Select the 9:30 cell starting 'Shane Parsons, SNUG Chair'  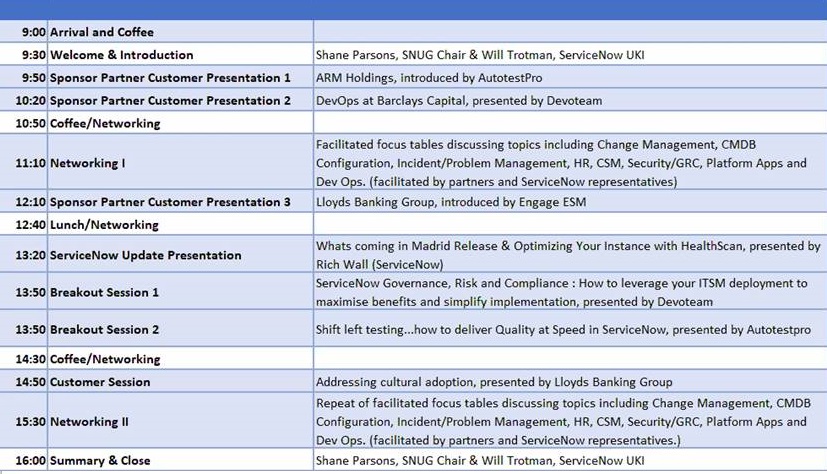[x=570, y=54]
